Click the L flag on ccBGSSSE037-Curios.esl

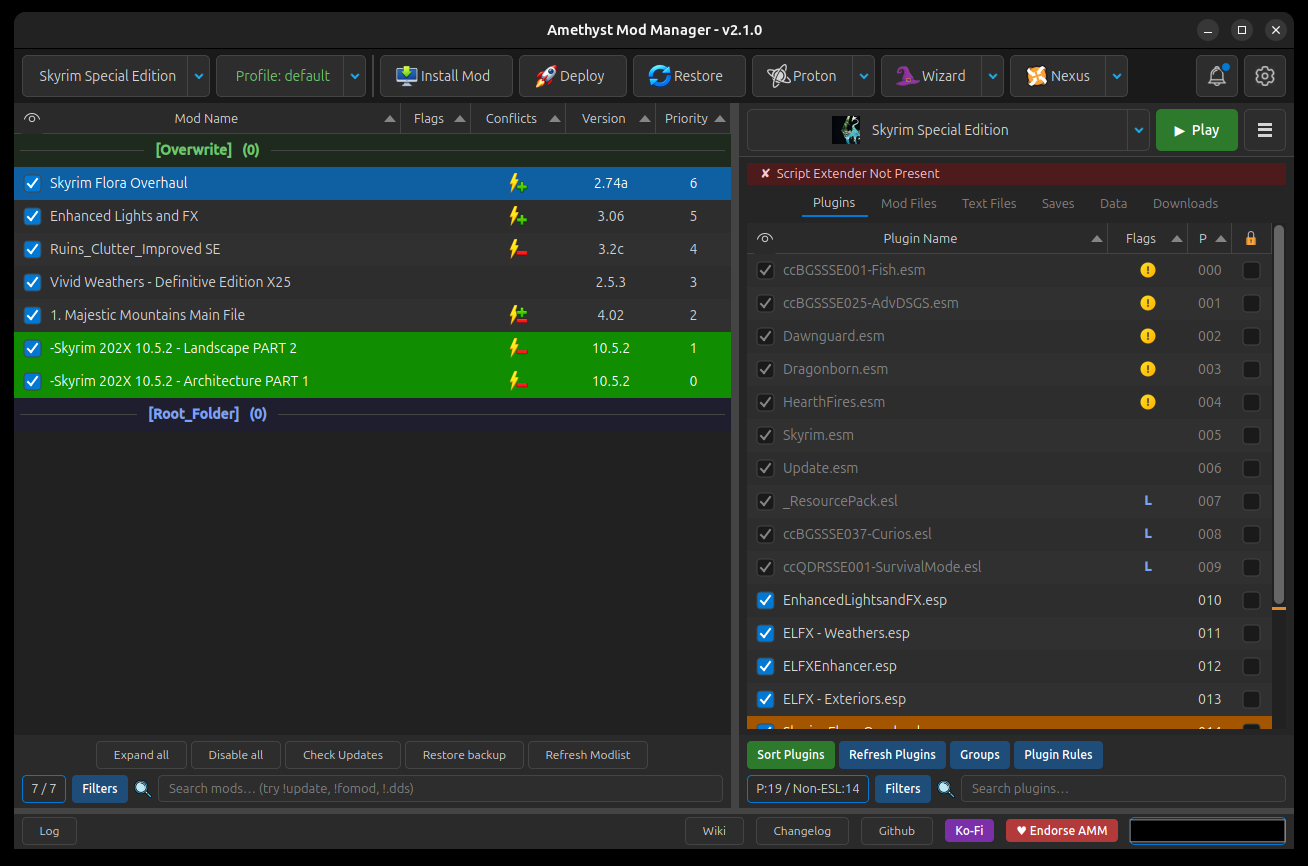1148,534
